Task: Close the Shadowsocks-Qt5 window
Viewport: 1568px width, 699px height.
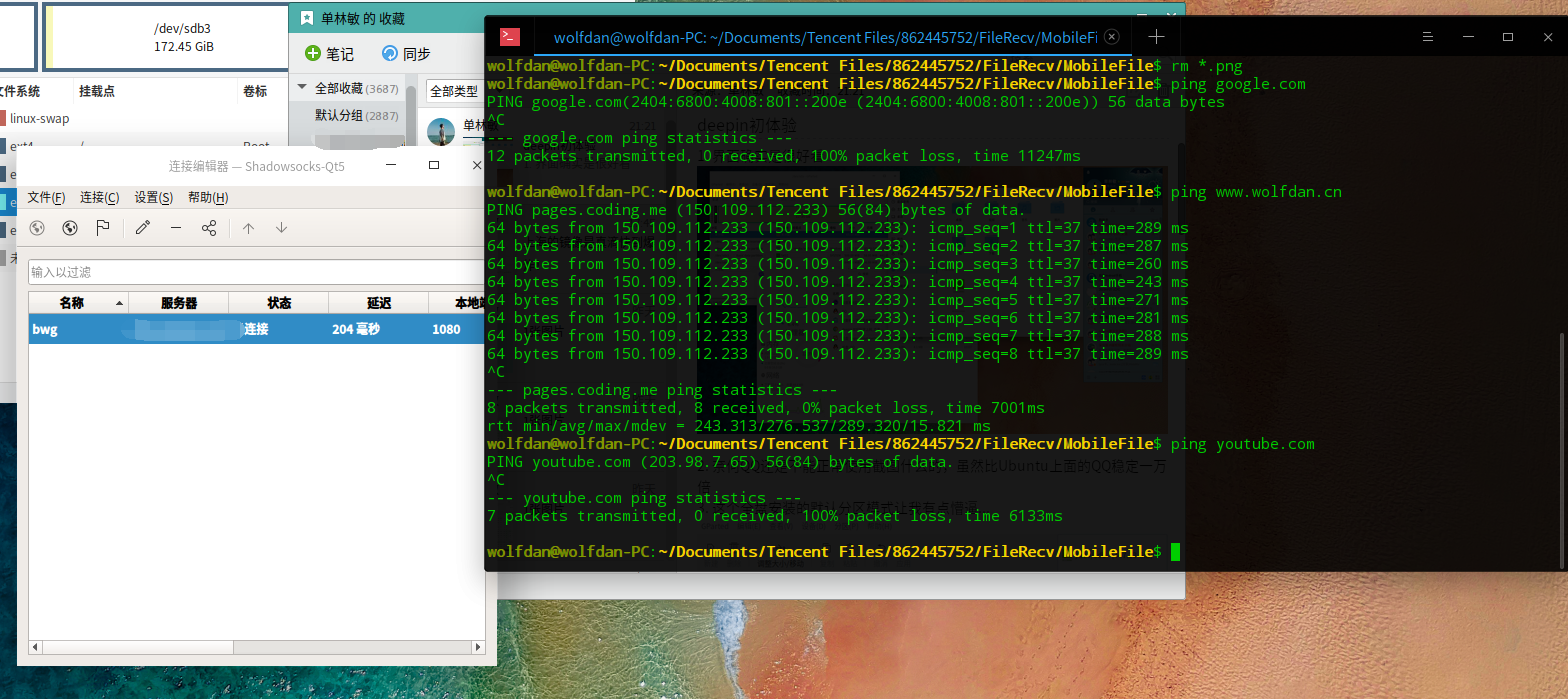Action: (477, 165)
